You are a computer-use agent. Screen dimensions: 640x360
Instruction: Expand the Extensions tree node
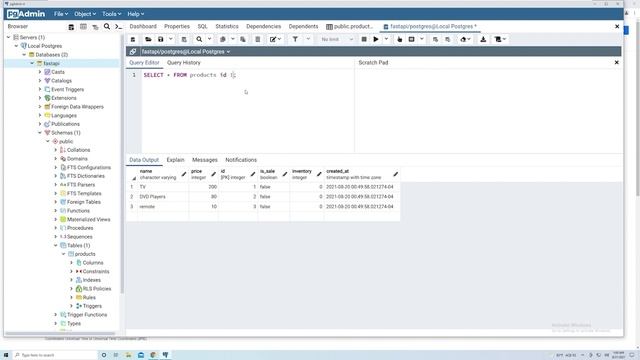click(x=40, y=98)
